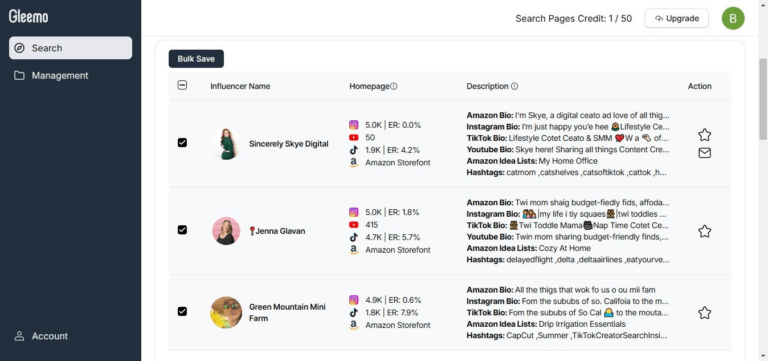The height and width of the screenshot is (361, 768).
Task: Open Green Mountain Mini Farm's TikTok icon
Action: click(x=354, y=313)
